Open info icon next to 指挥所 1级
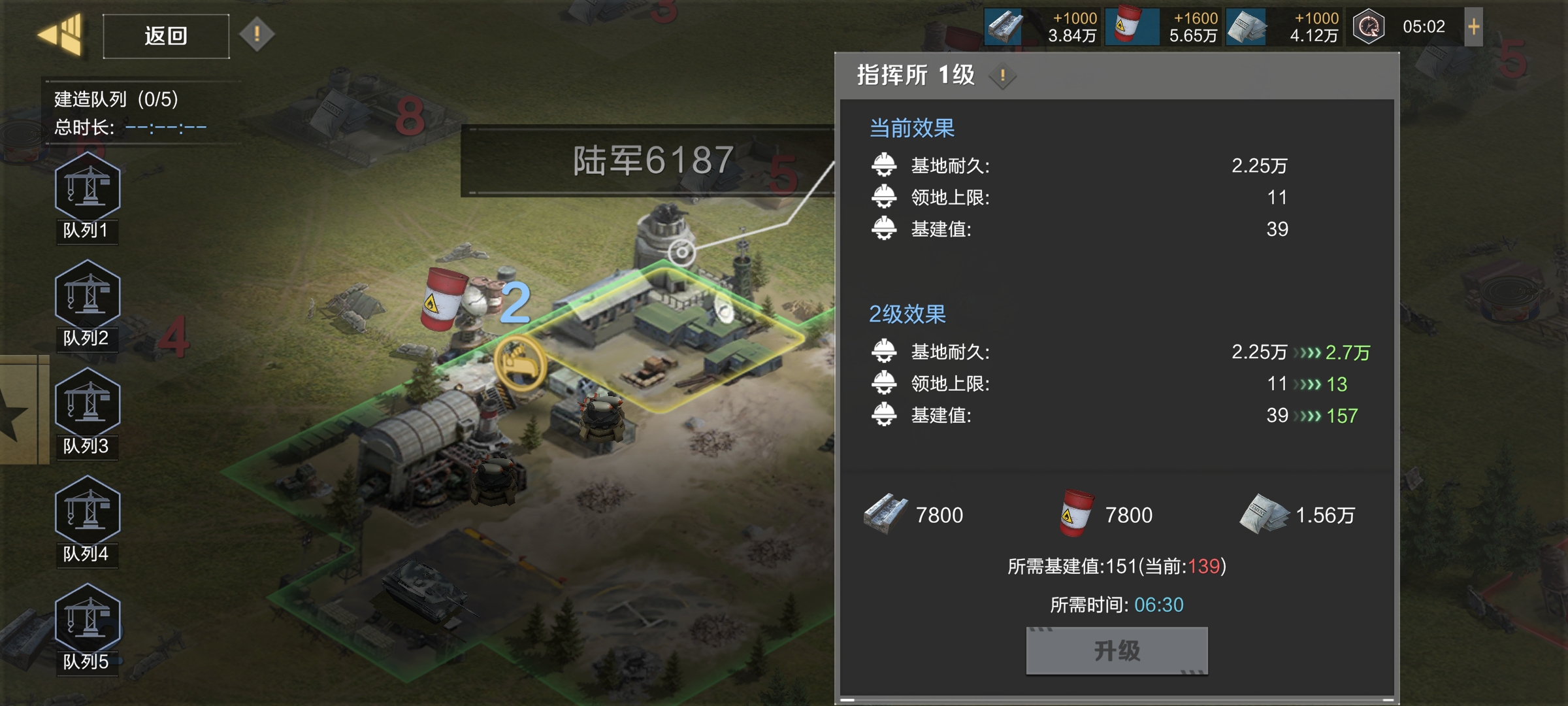 coord(1003,76)
